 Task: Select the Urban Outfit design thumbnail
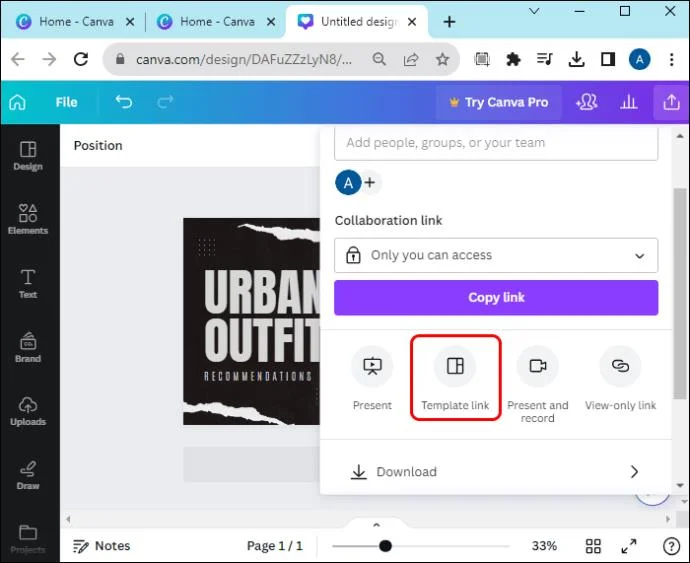point(251,321)
